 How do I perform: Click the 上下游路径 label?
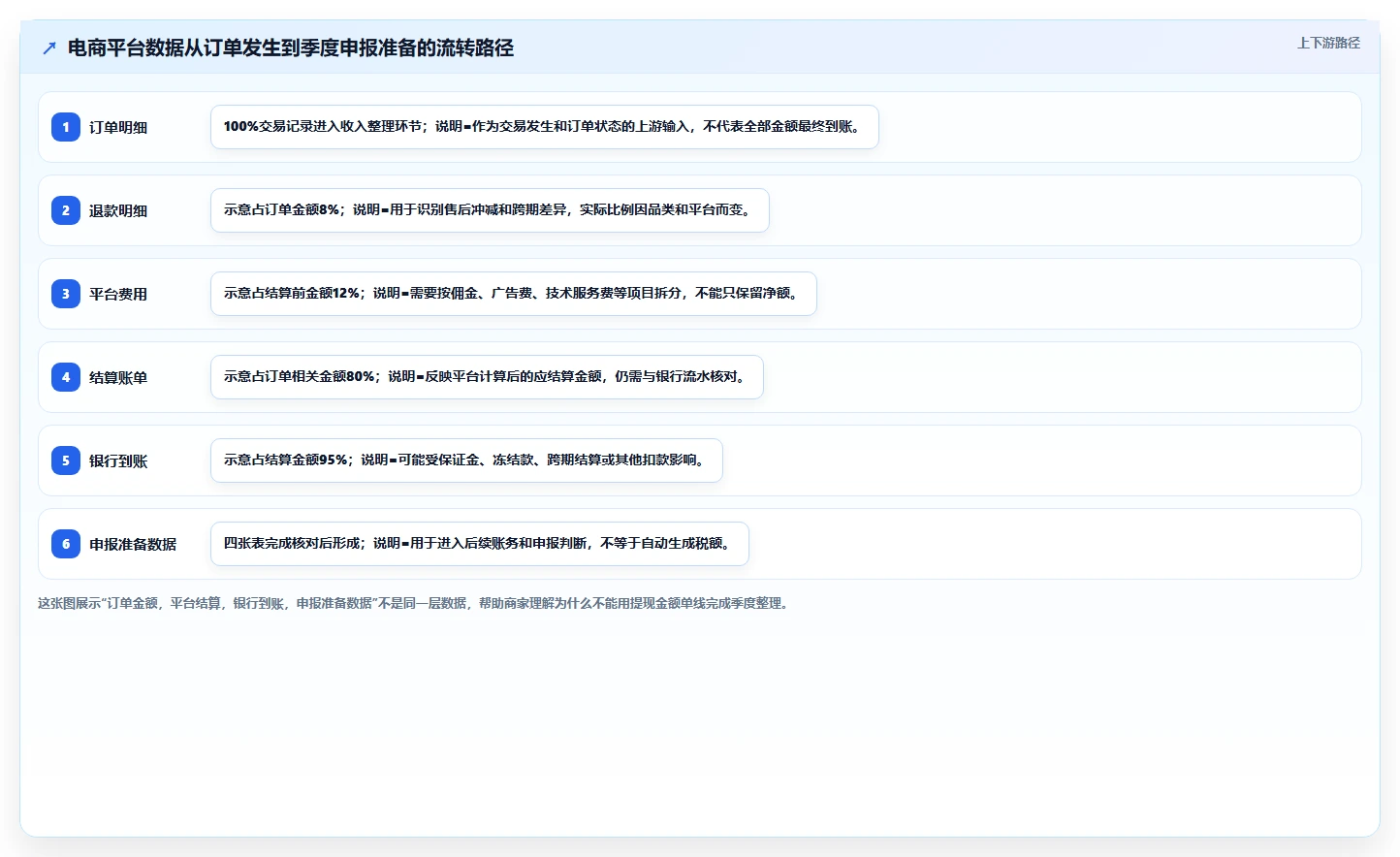click(x=1328, y=43)
